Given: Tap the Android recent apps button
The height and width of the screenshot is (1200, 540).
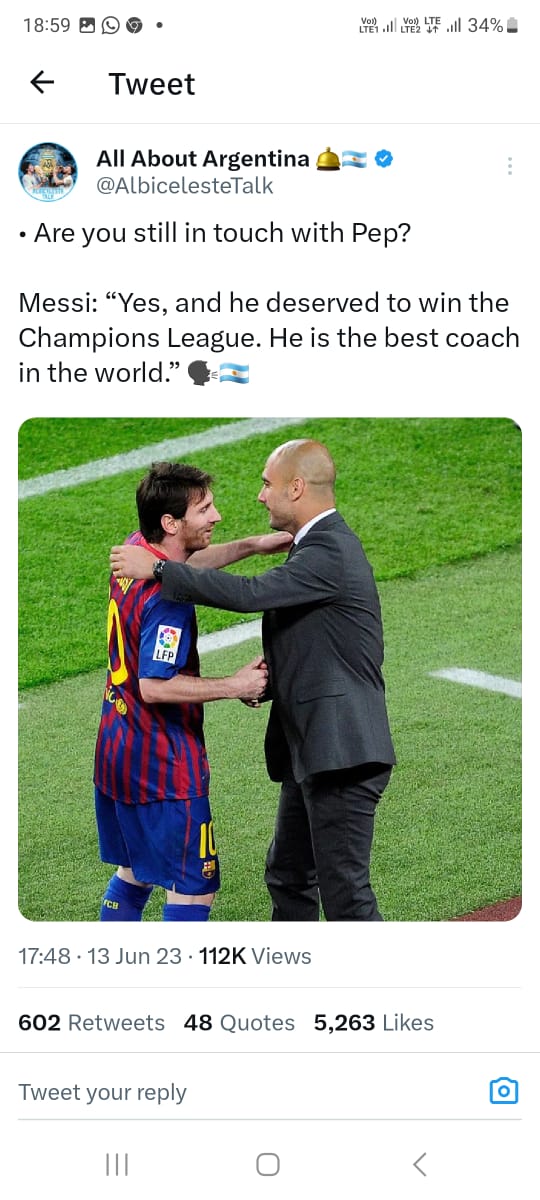Looking at the screenshot, I should (x=117, y=1164).
